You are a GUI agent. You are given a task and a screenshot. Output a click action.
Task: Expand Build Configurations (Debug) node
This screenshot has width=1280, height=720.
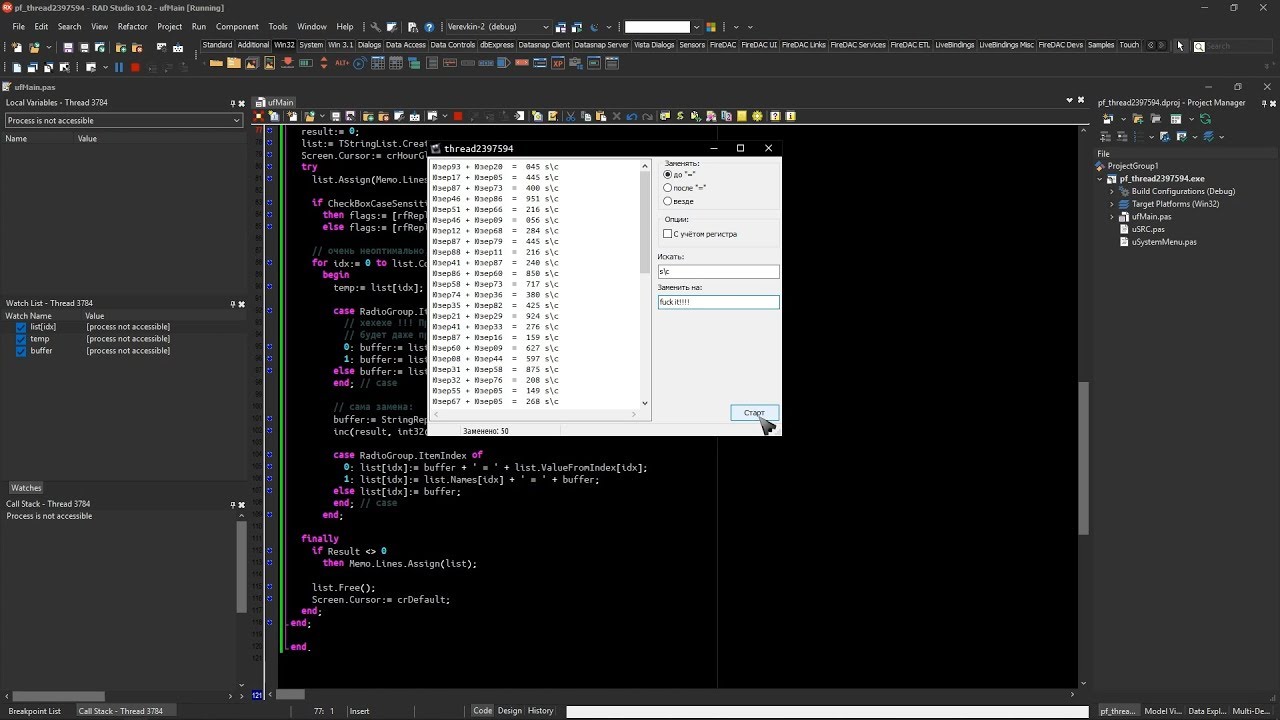1112,191
